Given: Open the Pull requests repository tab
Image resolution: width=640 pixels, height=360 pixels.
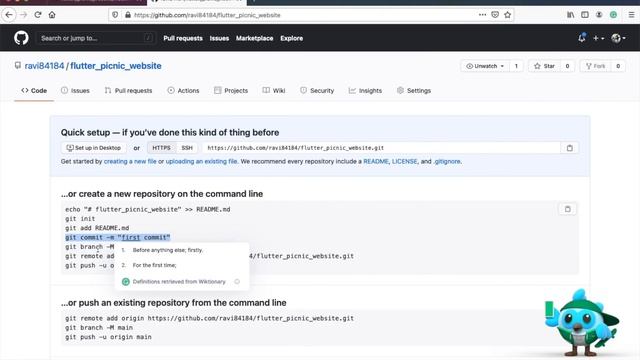Looking at the screenshot, I should [128, 91].
